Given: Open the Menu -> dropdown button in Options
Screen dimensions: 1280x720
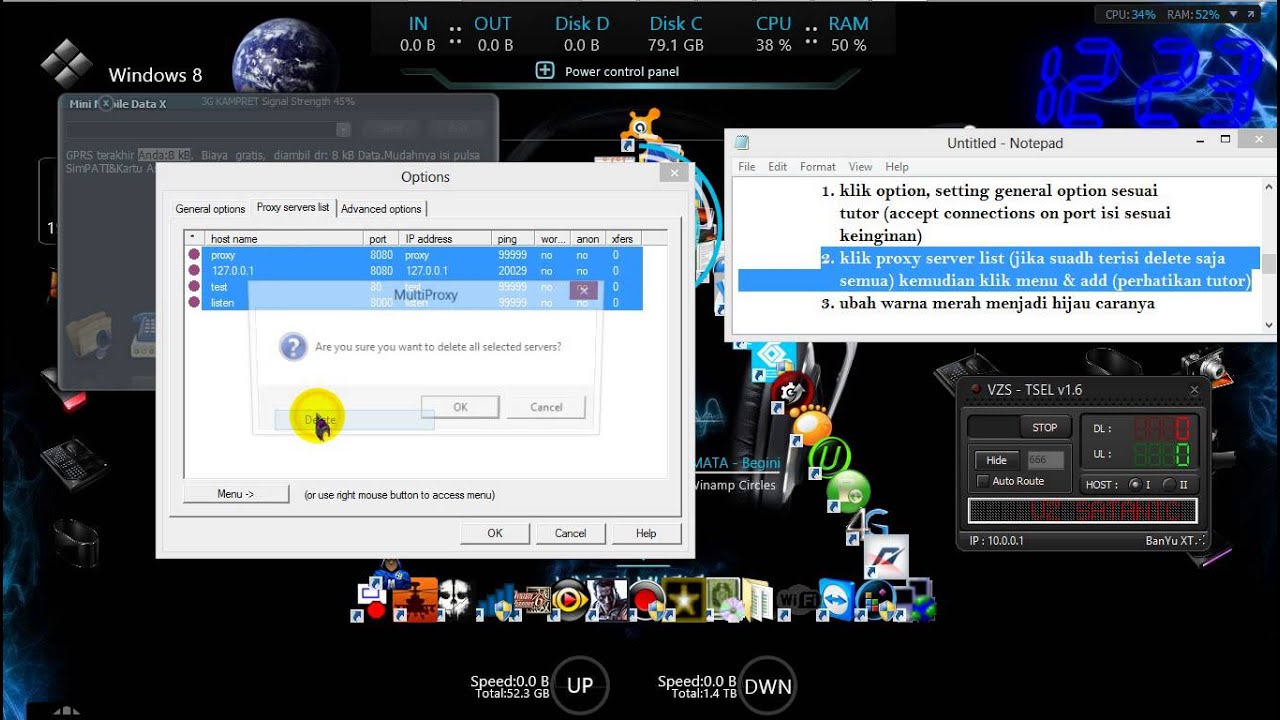Looking at the screenshot, I should pos(236,494).
